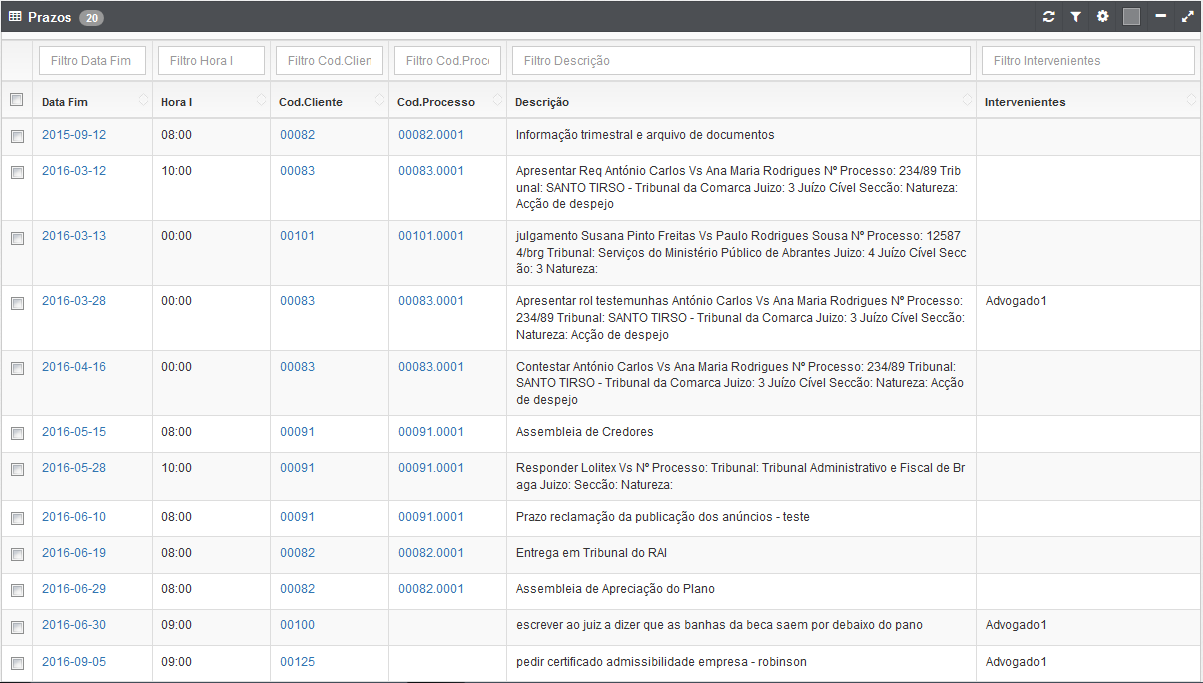1203x683 pixels.
Task: Sort by Cod.Processo using its sort arrows
Action: pyautogui.click(x=498, y=101)
